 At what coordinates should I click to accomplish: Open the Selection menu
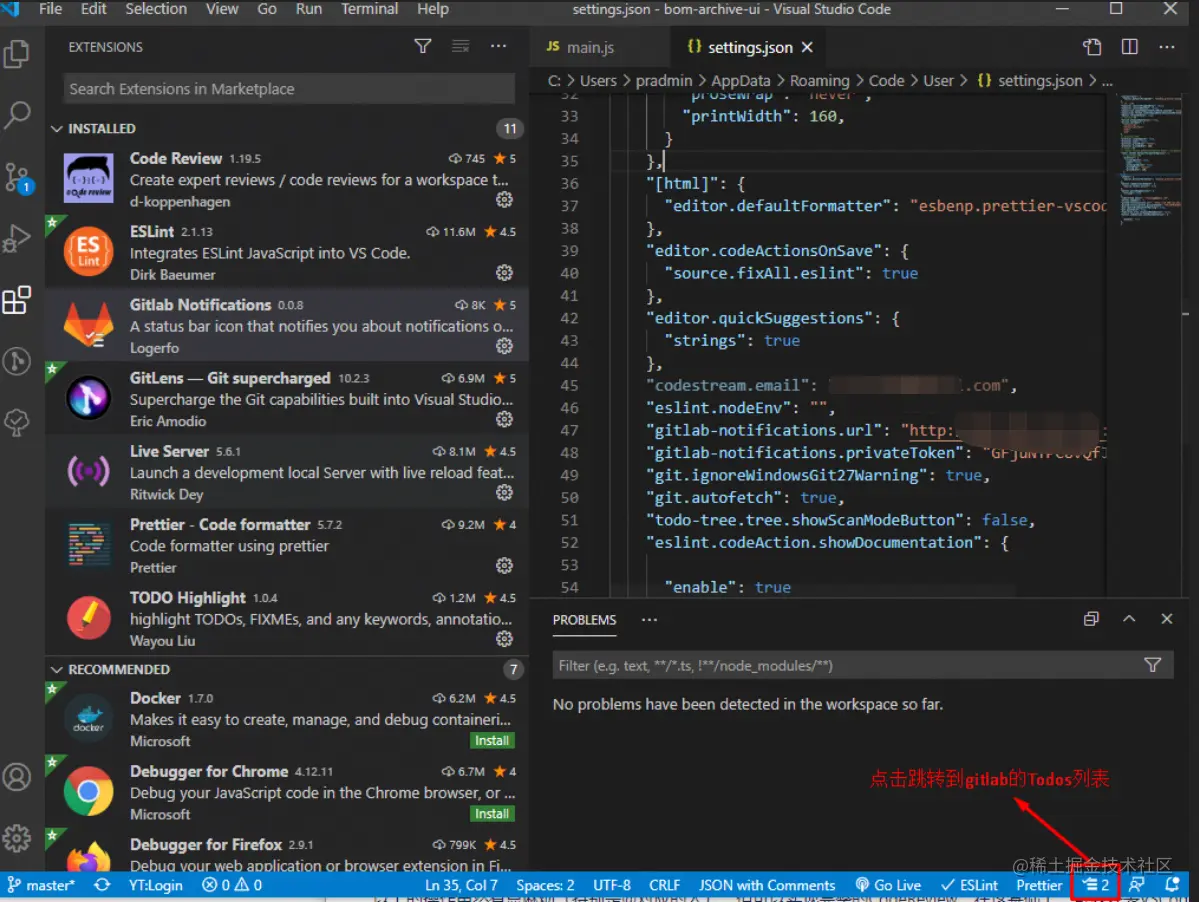pyautogui.click(x=156, y=9)
